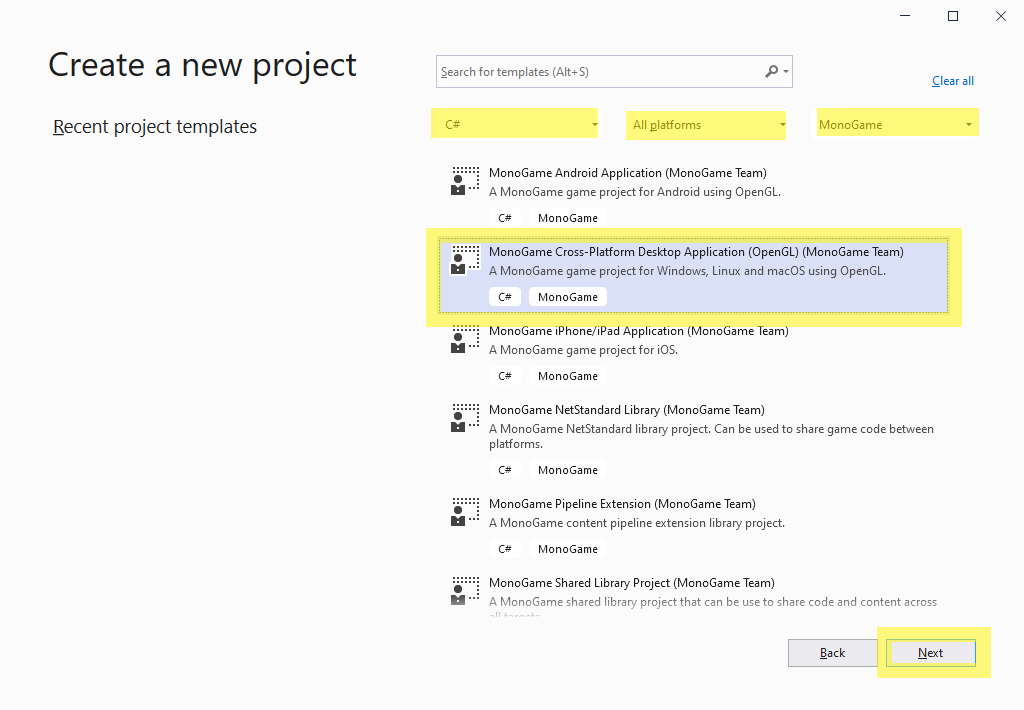Click the C# tag under iPhone/iPad Application
Image resolution: width=1024 pixels, height=710 pixels.
coord(505,376)
